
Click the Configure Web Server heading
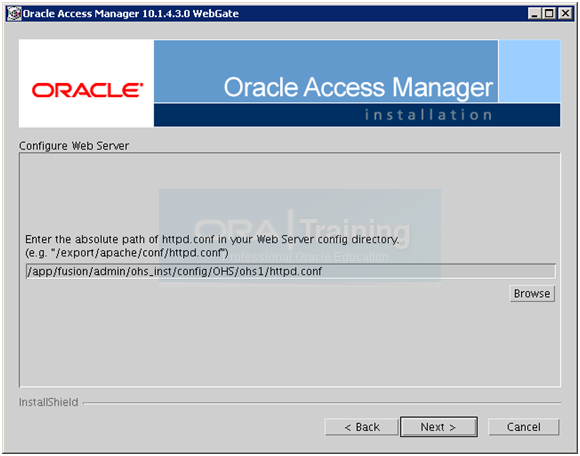point(74,146)
